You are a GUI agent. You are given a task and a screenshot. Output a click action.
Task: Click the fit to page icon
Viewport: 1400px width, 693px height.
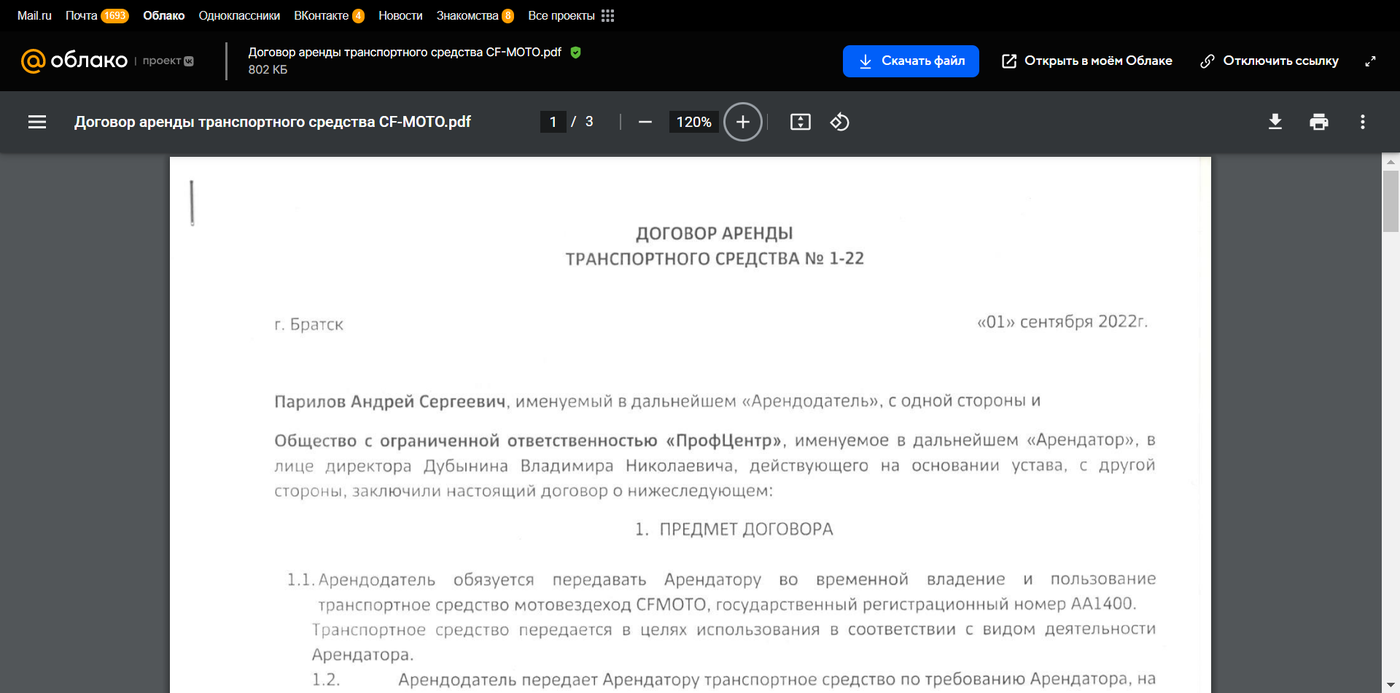800,122
